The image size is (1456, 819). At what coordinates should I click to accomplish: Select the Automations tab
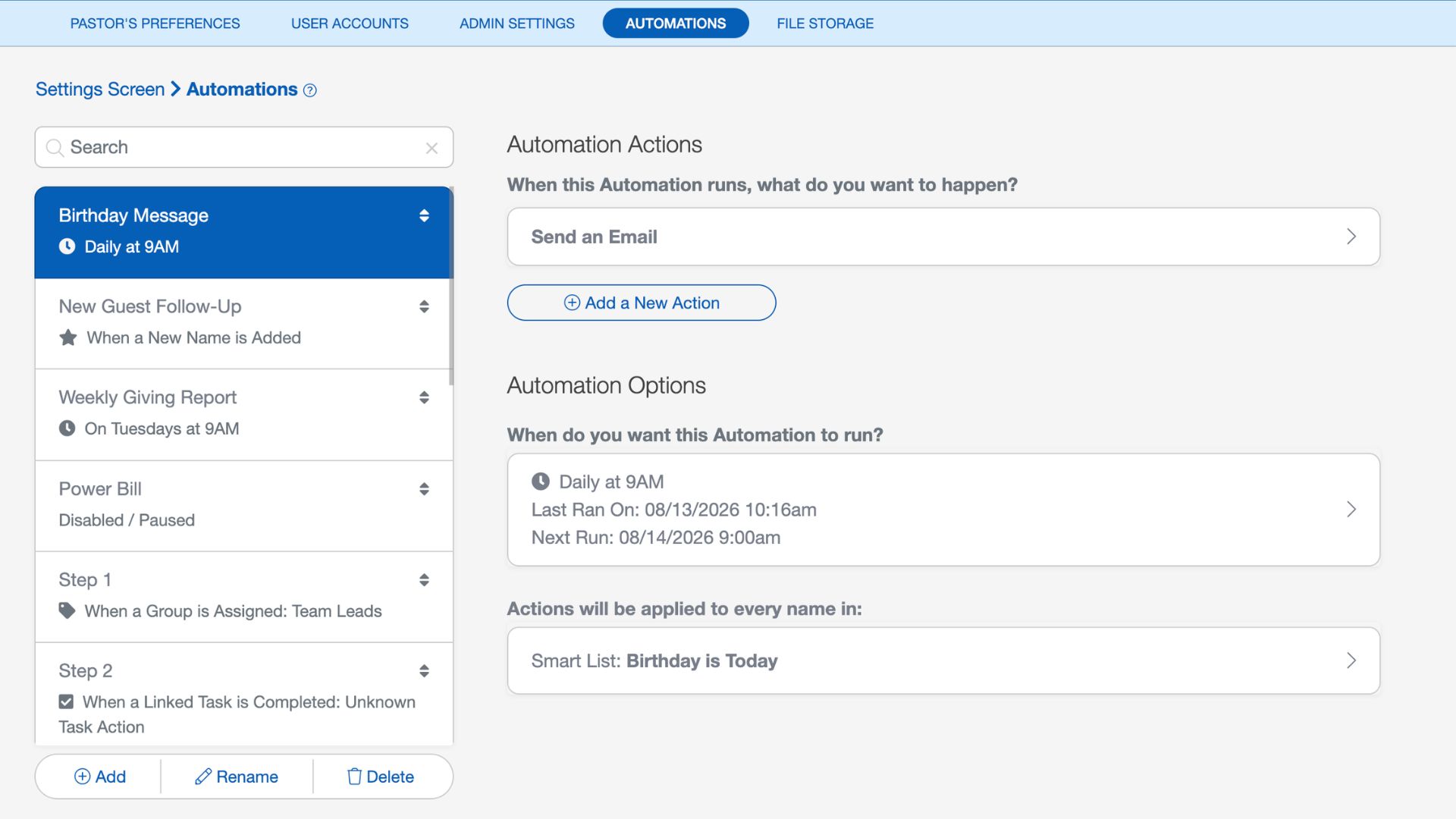tap(676, 24)
